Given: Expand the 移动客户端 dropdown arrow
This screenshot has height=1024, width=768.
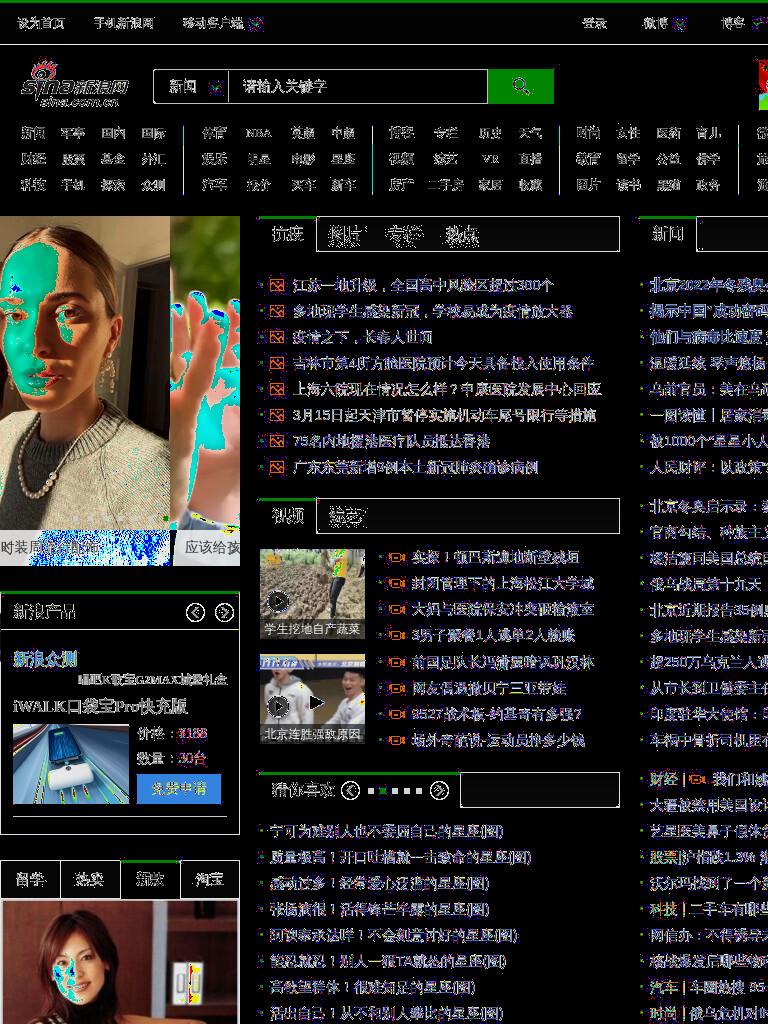Looking at the screenshot, I should (x=256, y=24).
